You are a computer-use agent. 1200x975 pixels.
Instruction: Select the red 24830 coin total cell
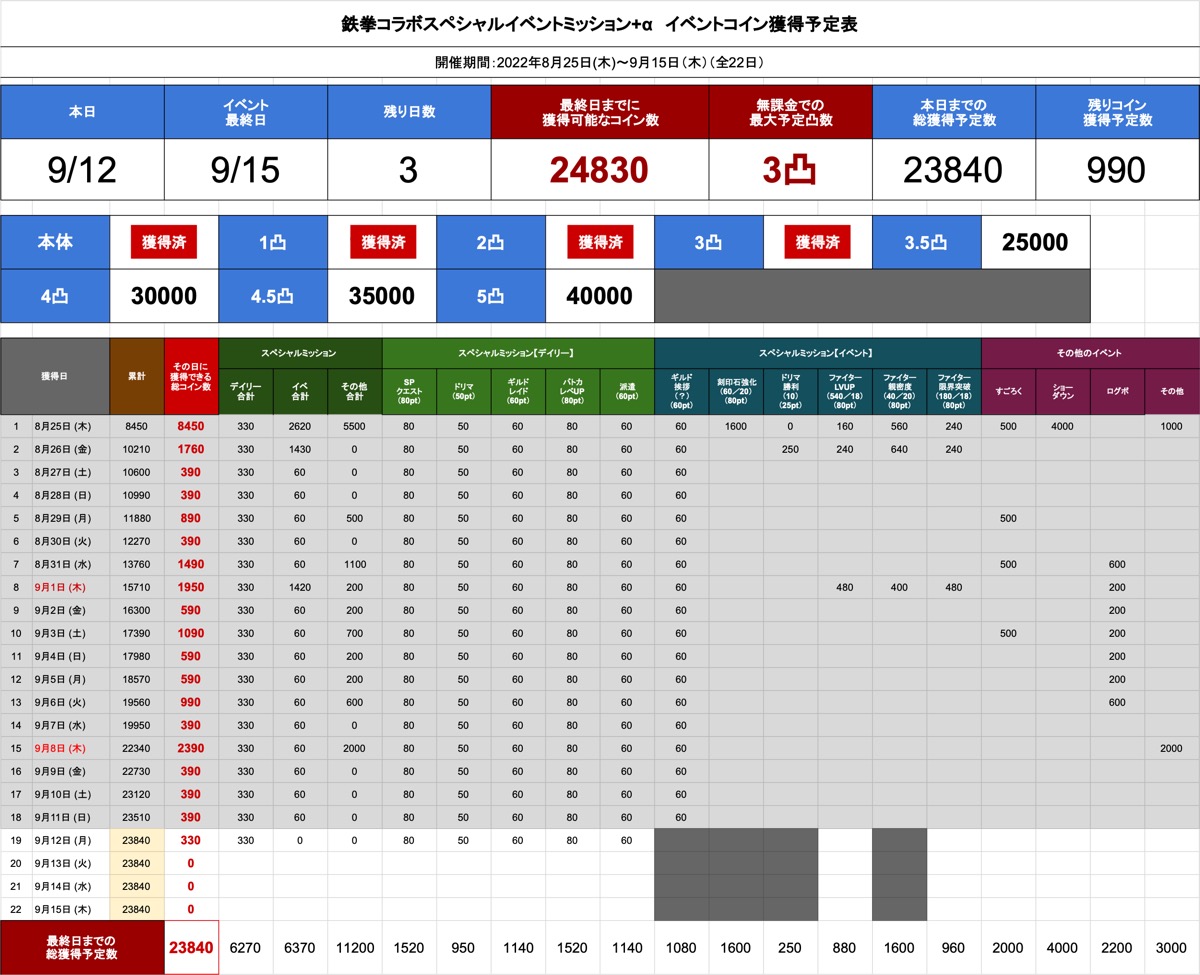[x=598, y=170]
